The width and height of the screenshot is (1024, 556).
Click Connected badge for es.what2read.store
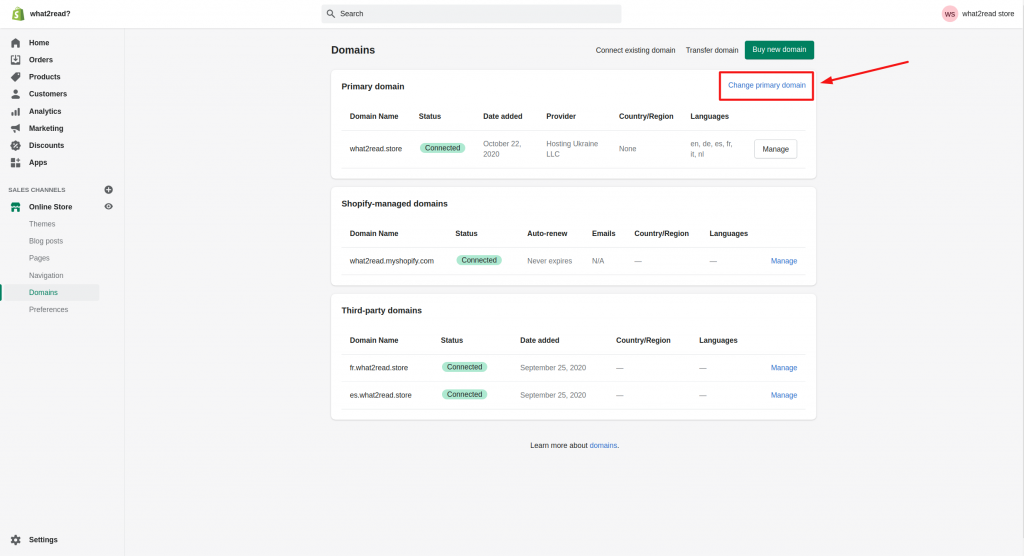(464, 395)
